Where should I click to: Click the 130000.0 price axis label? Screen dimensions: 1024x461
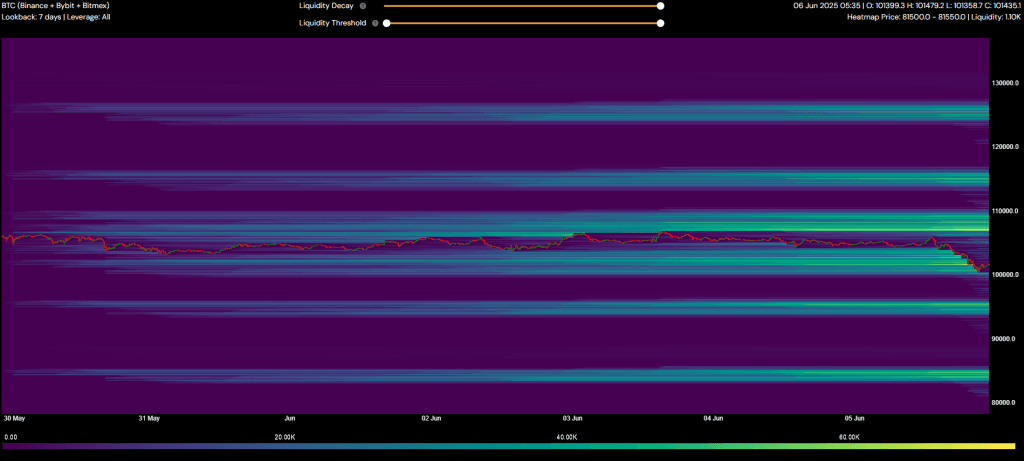tap(1005, 84)
